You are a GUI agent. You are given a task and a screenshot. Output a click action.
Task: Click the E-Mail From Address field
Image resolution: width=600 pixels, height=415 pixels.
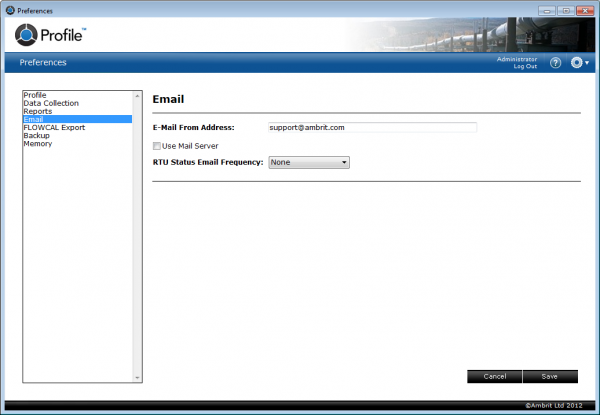point(372,127)
